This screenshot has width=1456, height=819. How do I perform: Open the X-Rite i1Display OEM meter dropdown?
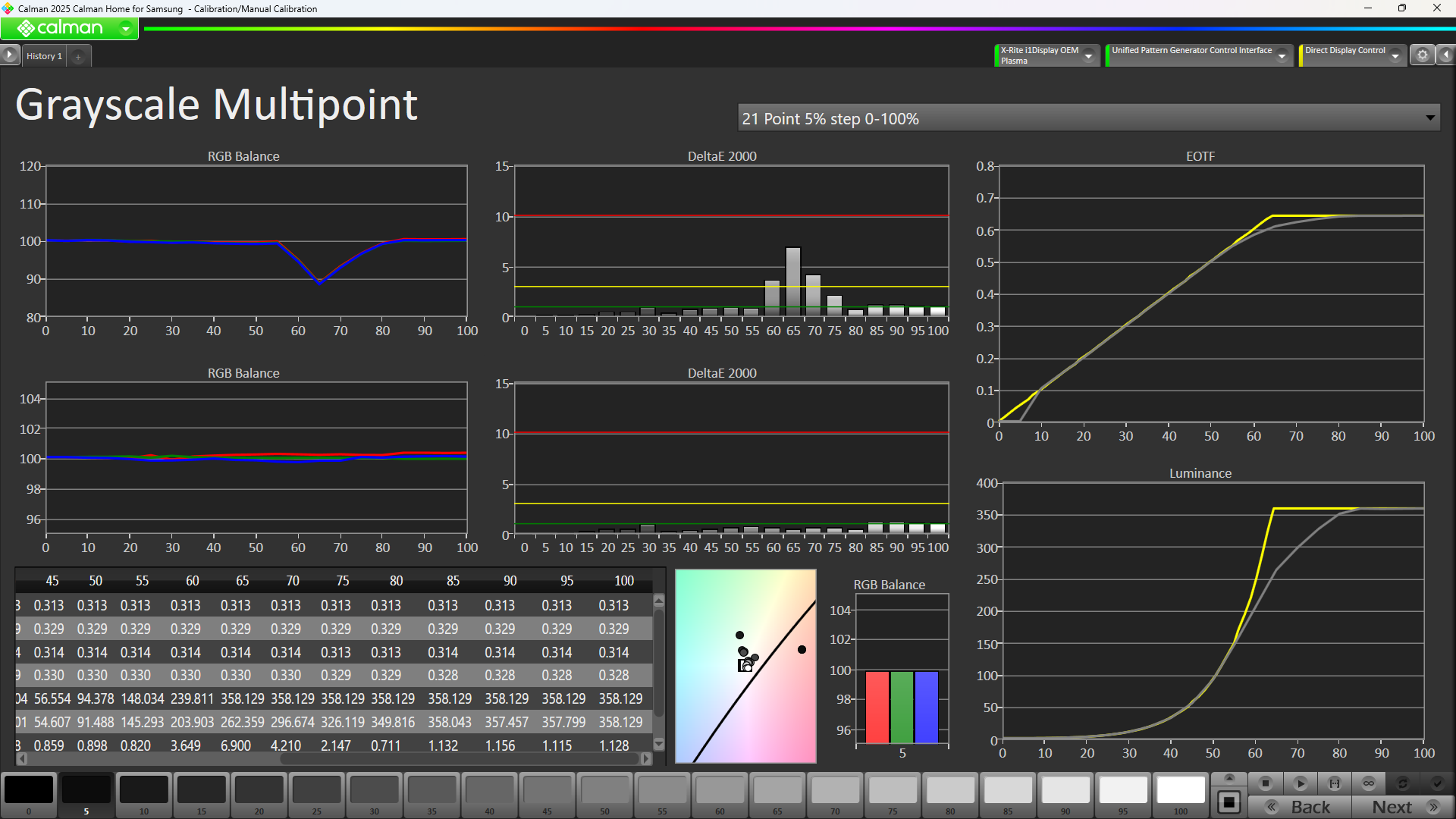[1089, 56]
